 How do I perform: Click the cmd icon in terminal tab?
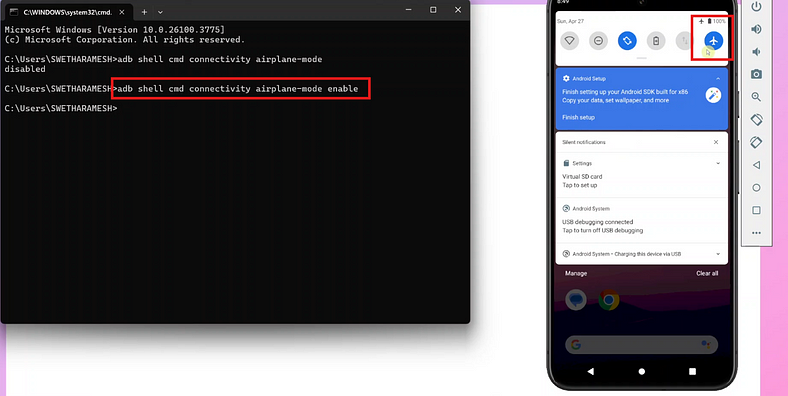14,12
